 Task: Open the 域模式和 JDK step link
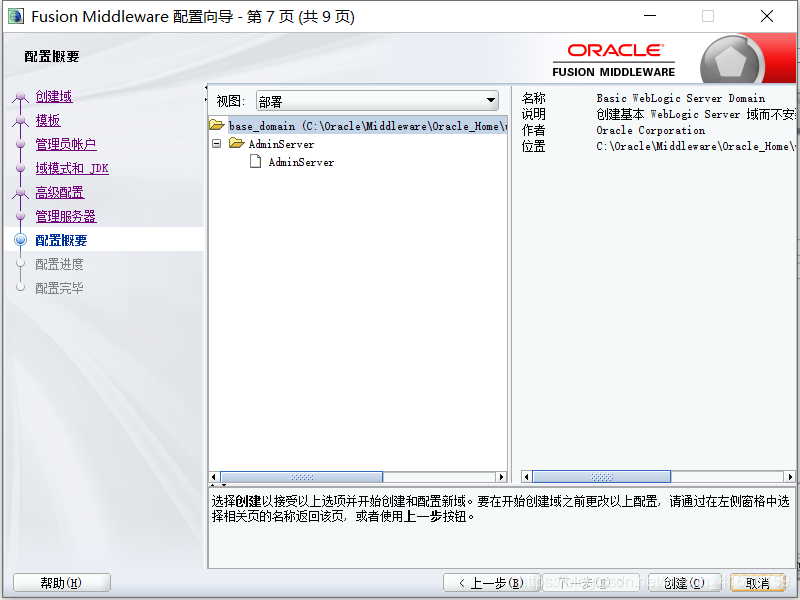(x=72, y=168)
